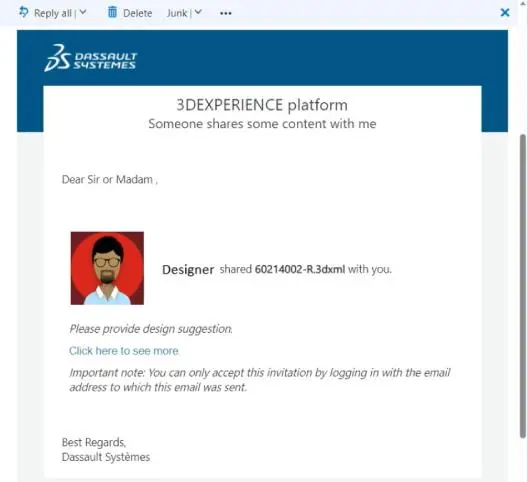Screen dimensions: 528x482
Task: Click the Dassault Systemes logo
Action: click(x=91, y=58)
